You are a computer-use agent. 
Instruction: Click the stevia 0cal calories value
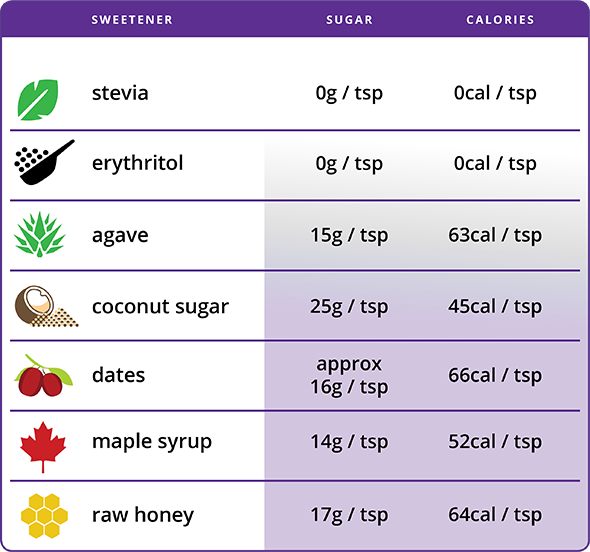(495, 93)
